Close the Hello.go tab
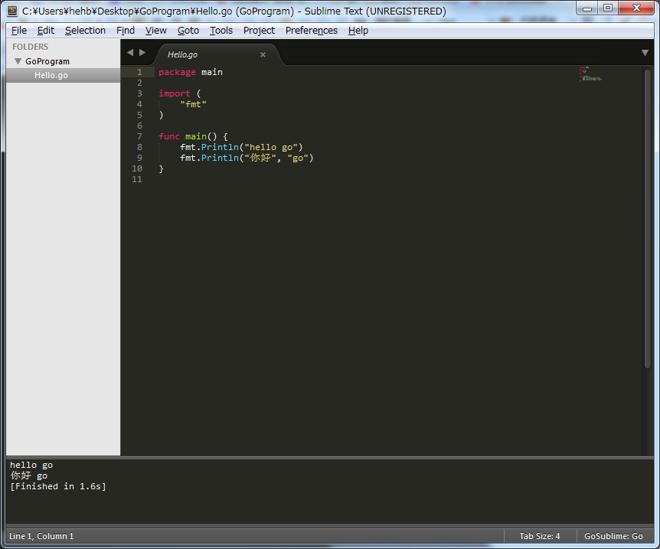 click(x=263, y=54)
